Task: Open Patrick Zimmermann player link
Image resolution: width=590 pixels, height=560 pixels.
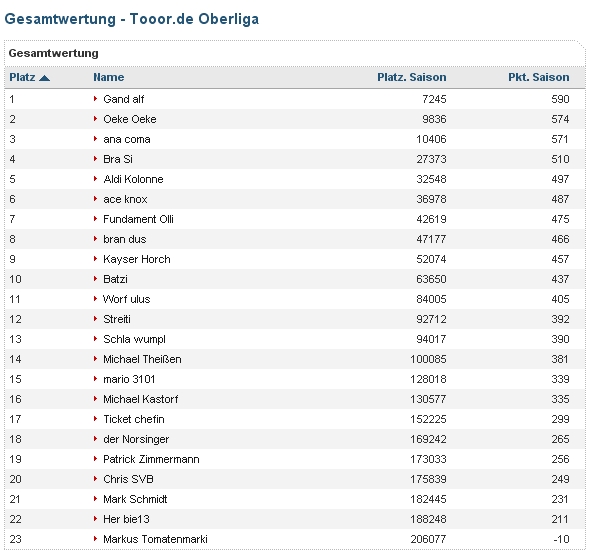Action: tap(151, 459)
